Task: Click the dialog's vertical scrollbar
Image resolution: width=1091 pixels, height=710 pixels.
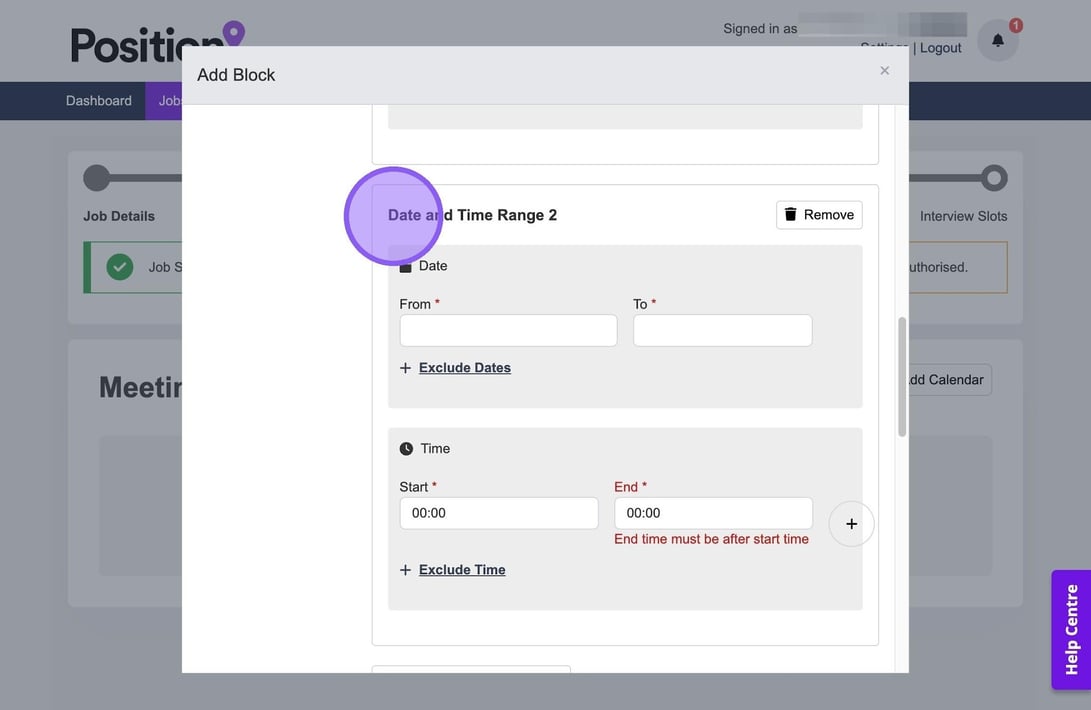Action: (x=902, y=377)
